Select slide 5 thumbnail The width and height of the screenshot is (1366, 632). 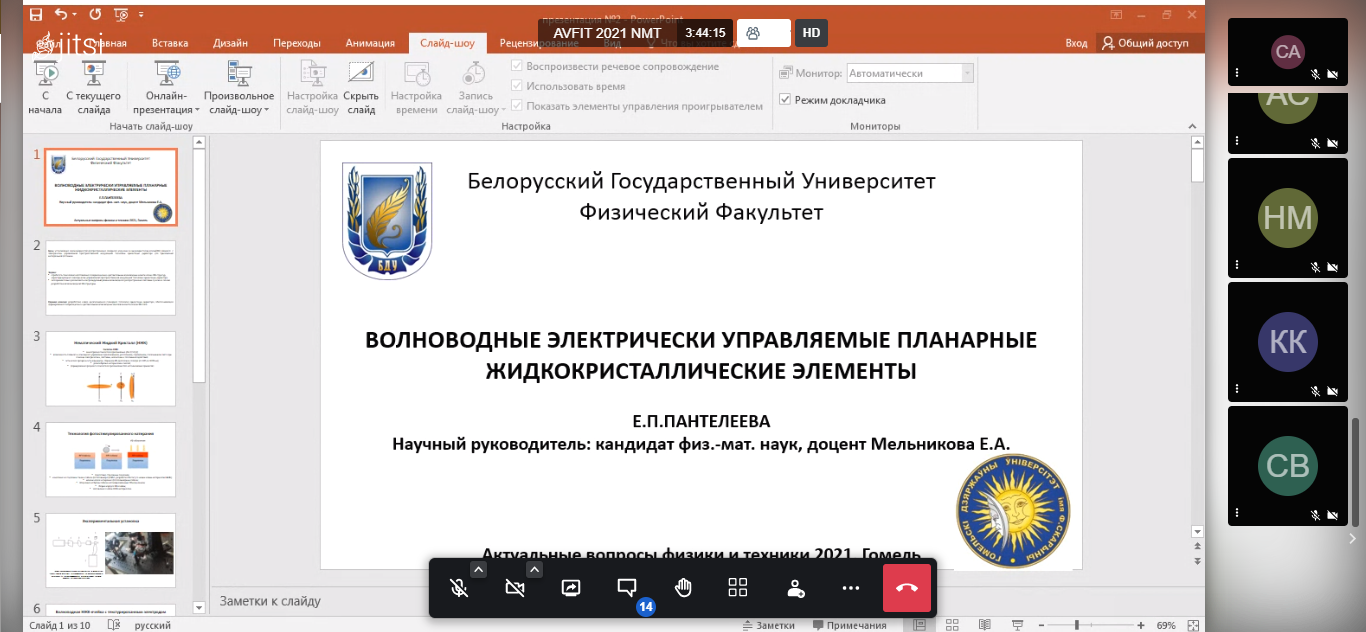click(110, 551)
